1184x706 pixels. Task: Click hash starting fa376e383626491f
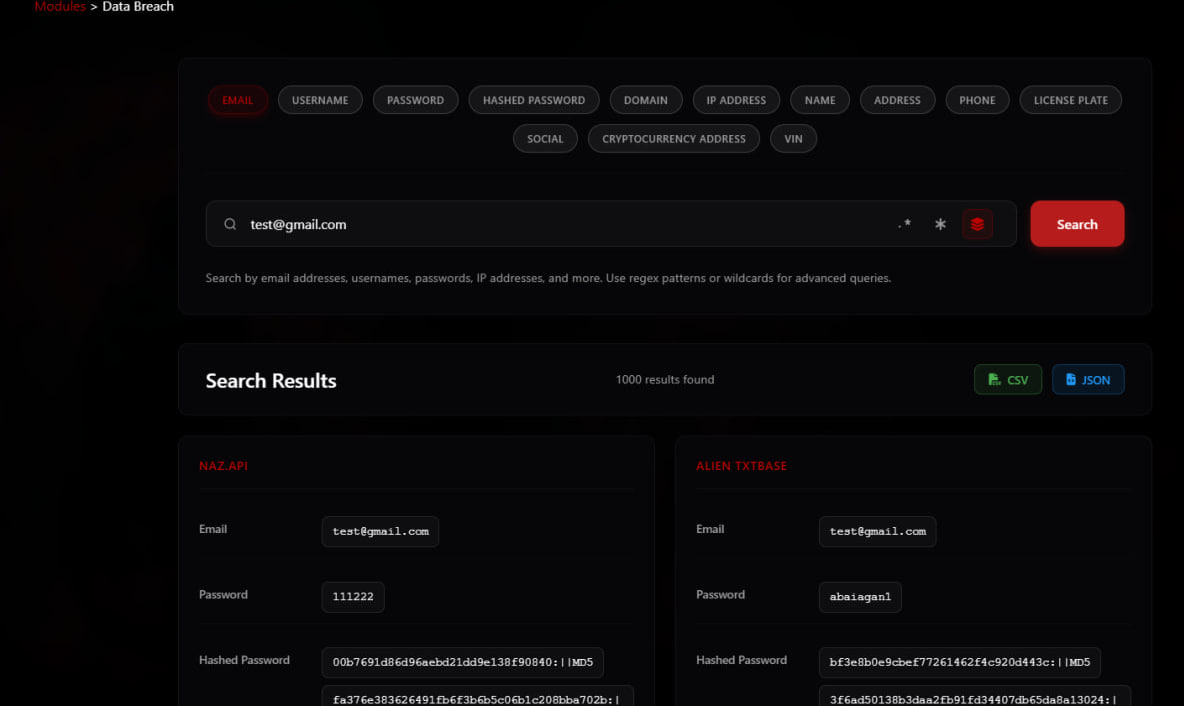[477, 696]
